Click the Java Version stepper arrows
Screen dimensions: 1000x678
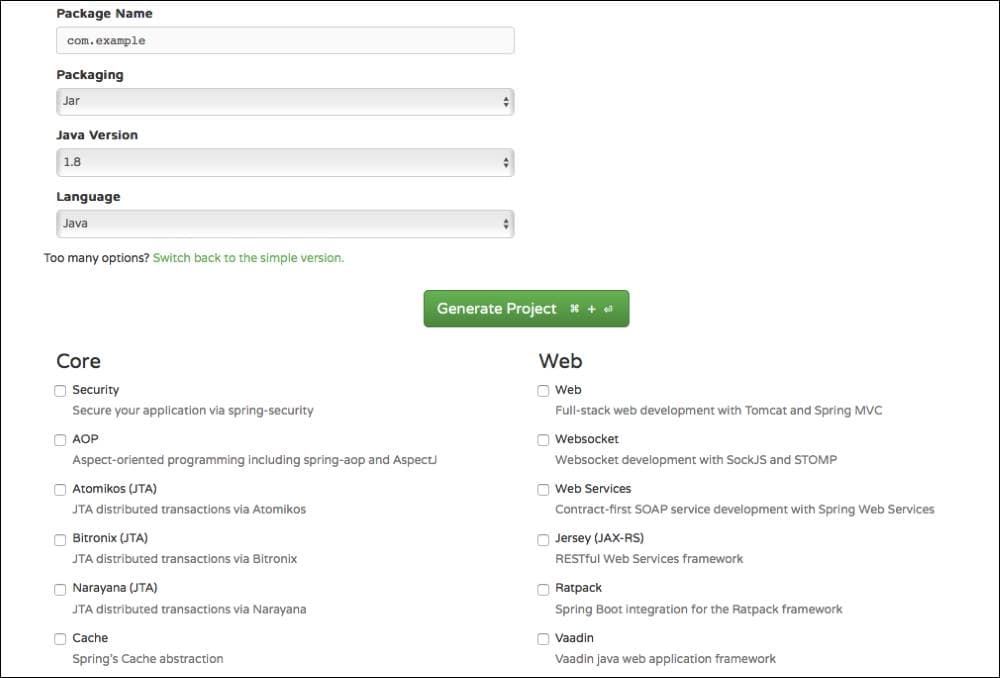click(506, 162)
